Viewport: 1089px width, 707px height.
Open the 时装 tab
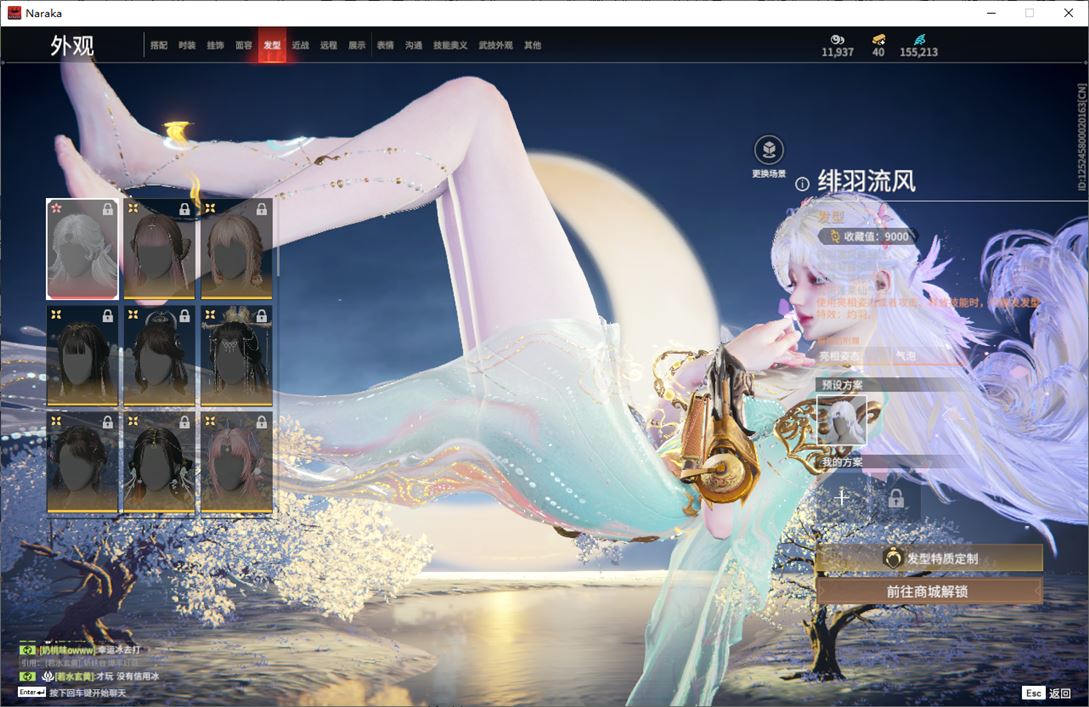coord(187,45)
